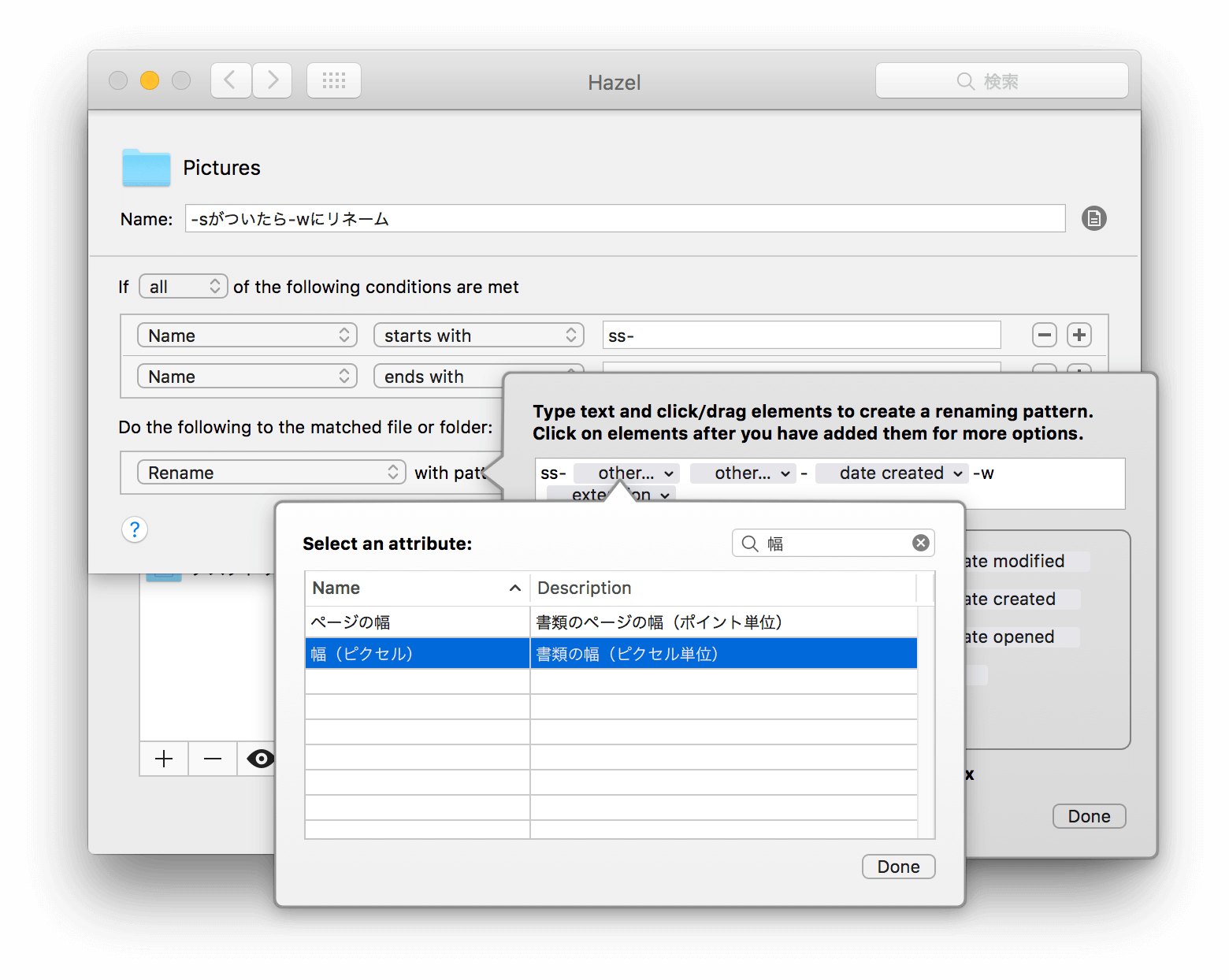Open second condition Name attribute dropdown
The image size is (1229, 980).
coord(247,376)
